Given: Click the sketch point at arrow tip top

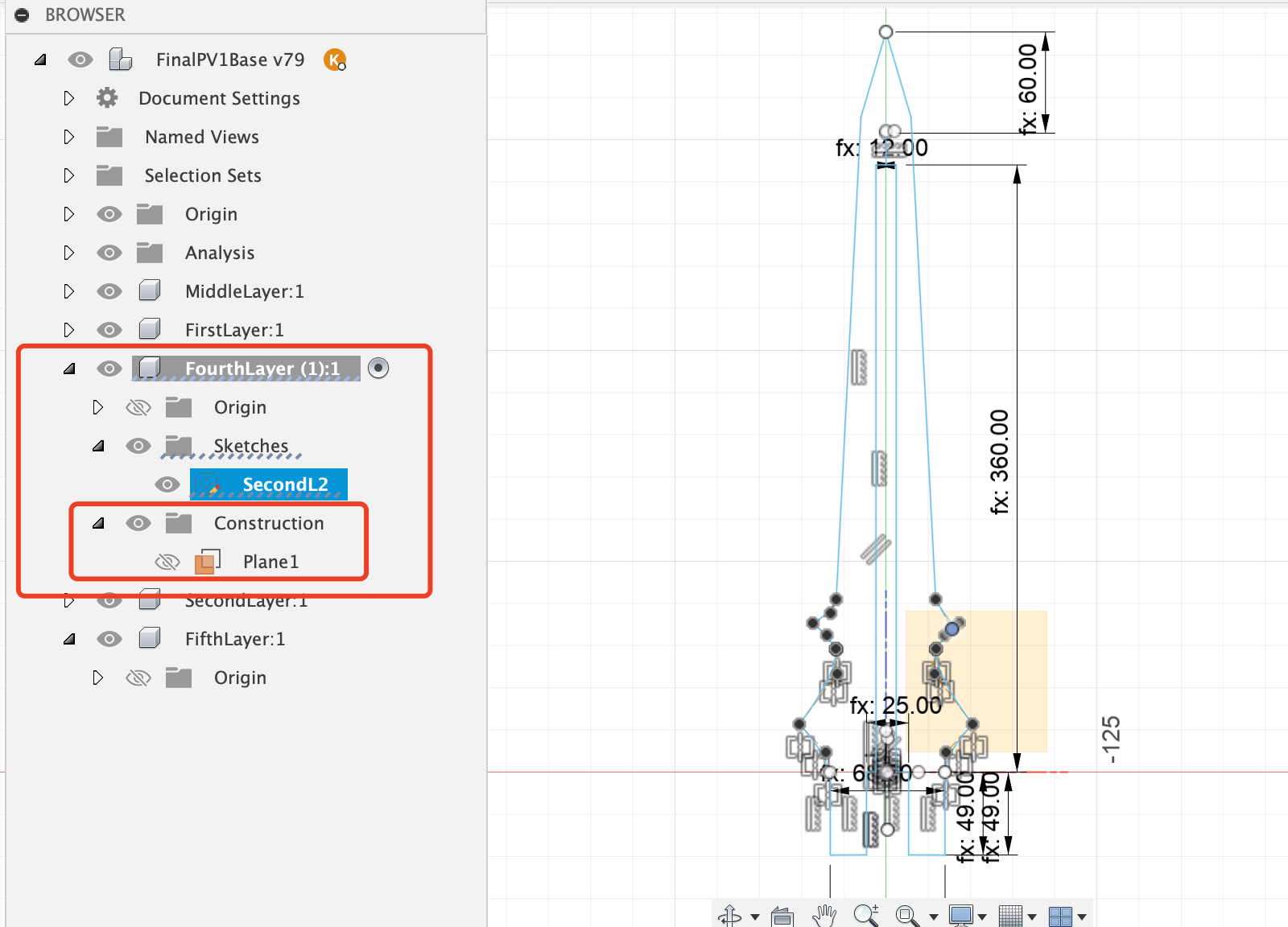Looking at the screenshot, I should 885,31.
